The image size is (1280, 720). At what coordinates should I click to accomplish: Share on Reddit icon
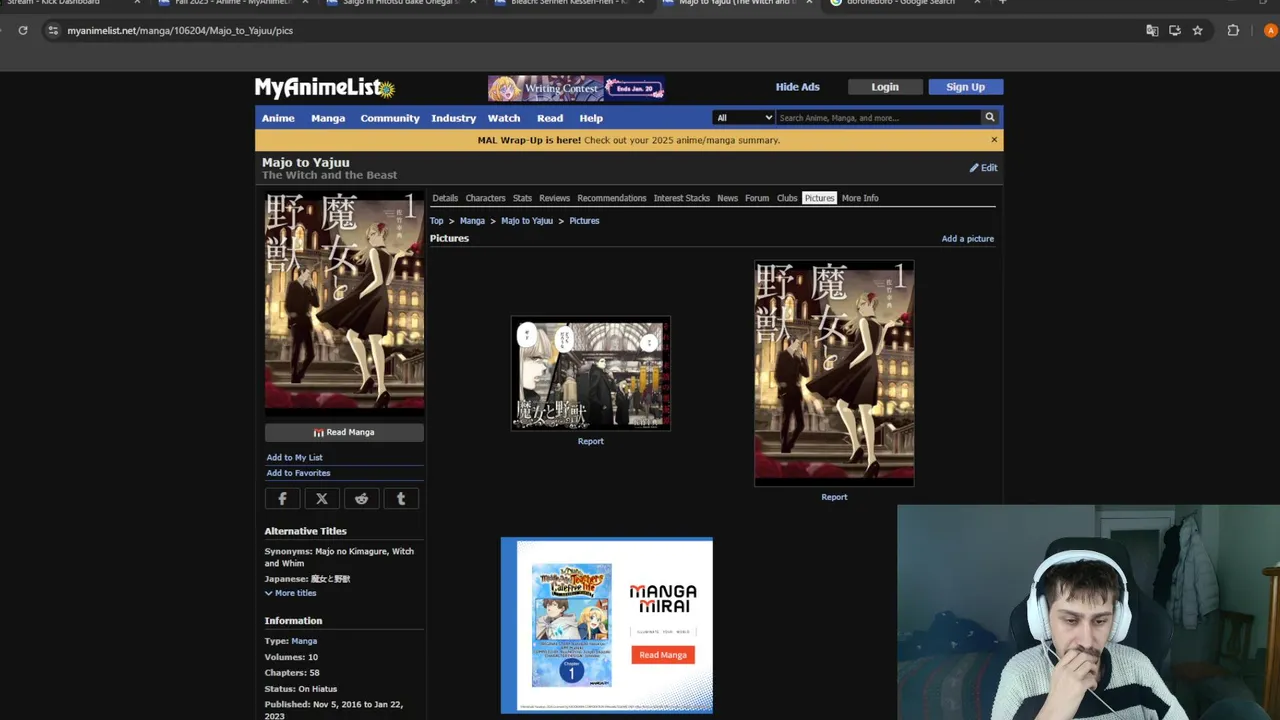pos(361,498)
